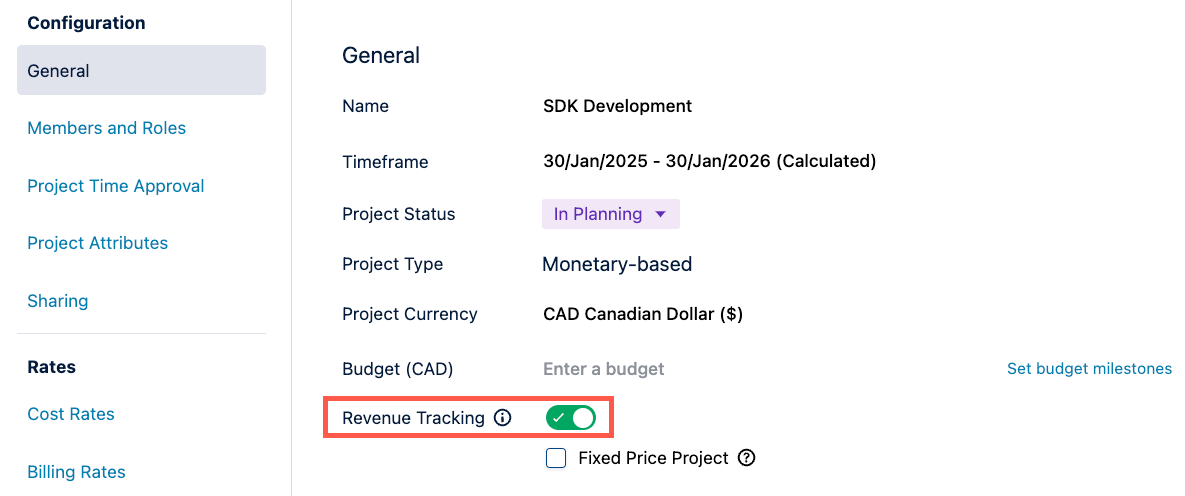Select Project Attributes in sidebar

pos(98,243)
